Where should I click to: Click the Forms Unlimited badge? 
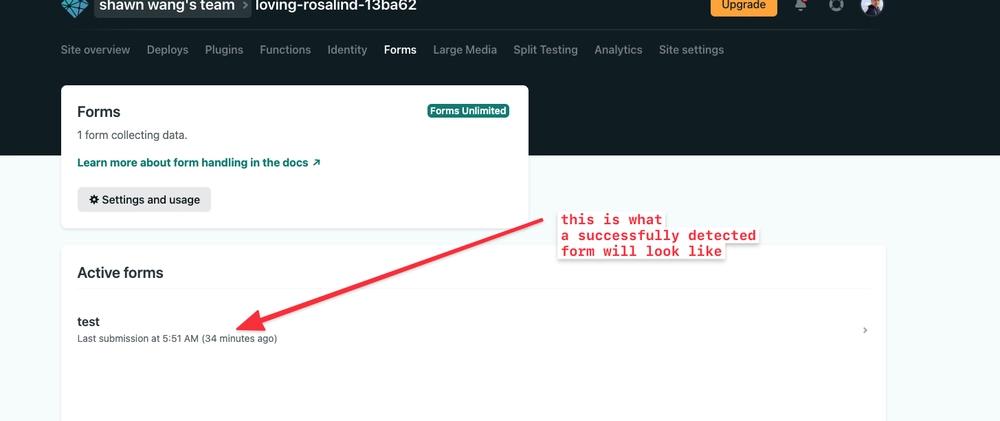[468, 111]
